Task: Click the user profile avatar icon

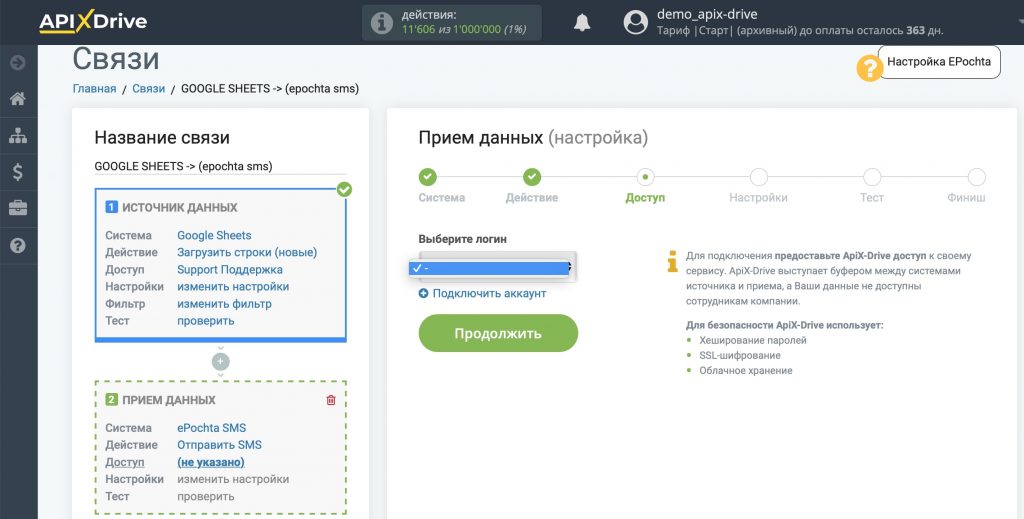Action: (x=635, y=22)
